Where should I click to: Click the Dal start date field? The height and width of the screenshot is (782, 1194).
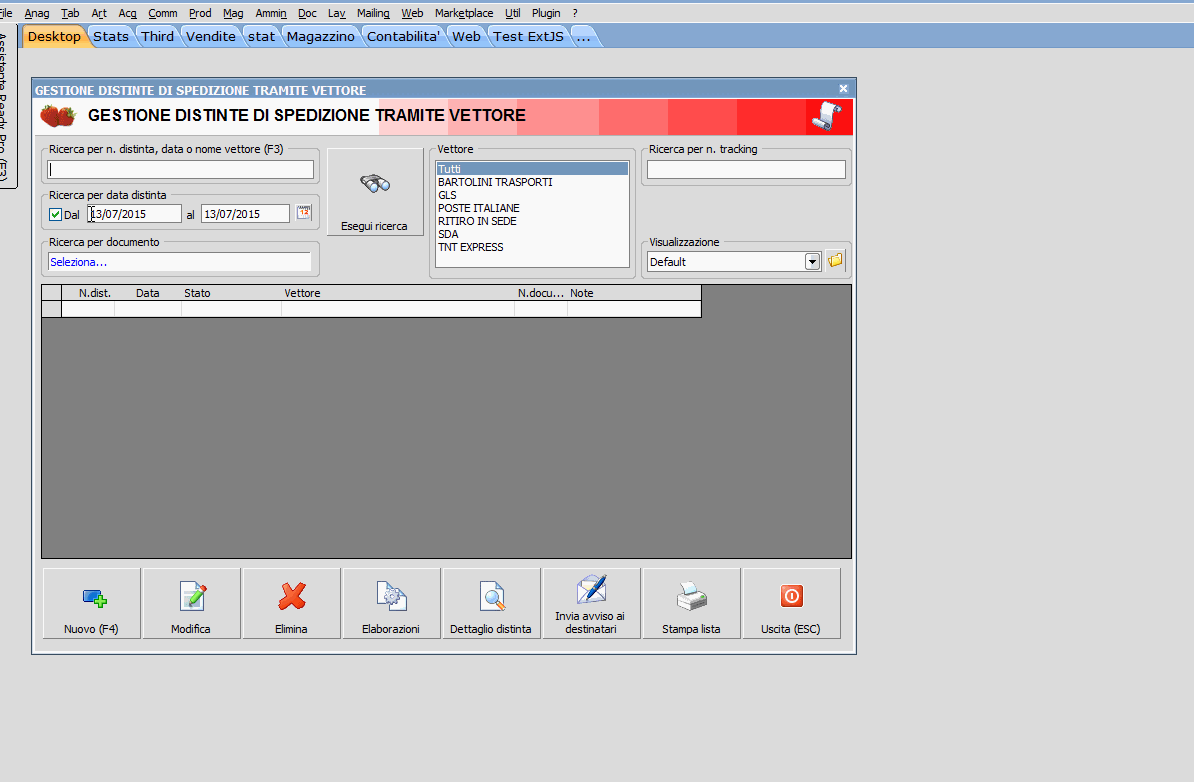(x=134, y=214)
